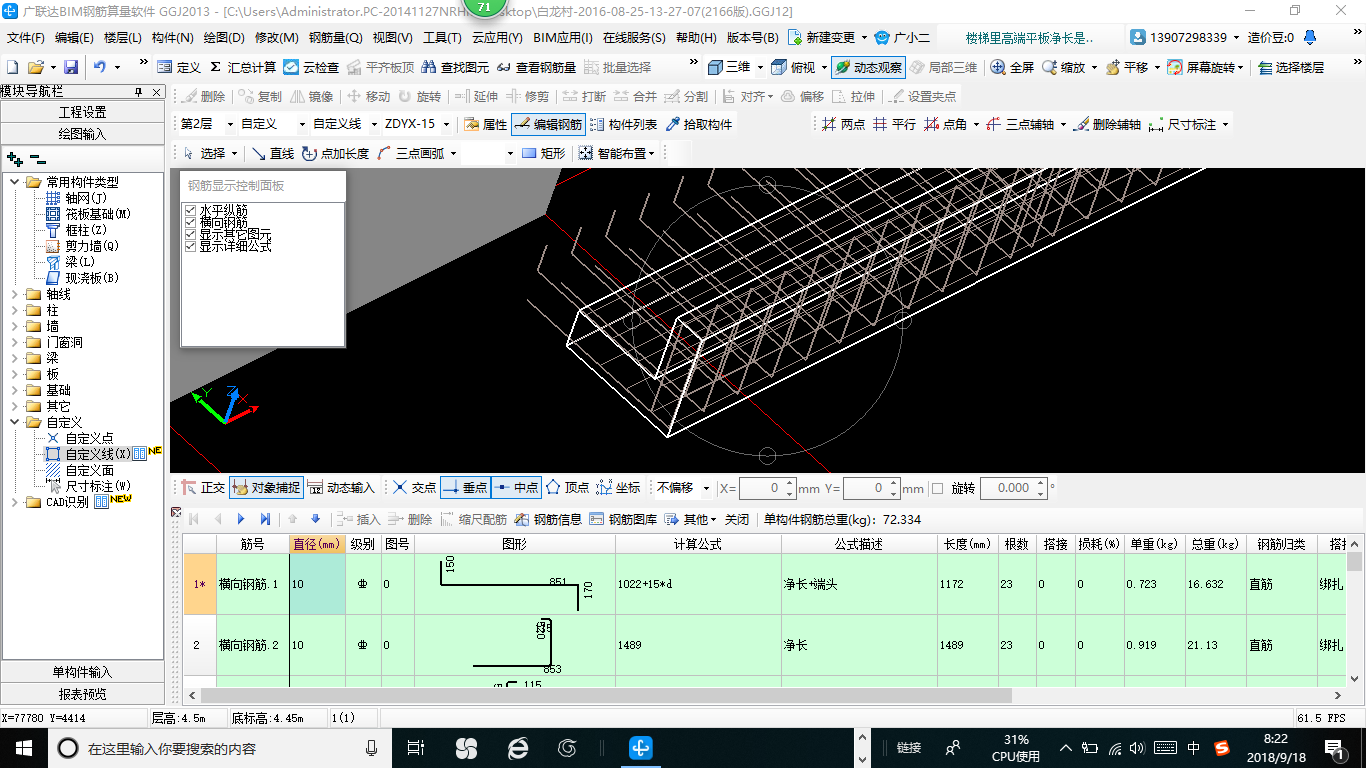Viewport: 1366px width, 768px height.
Task: Launch 云检查 cloud check
Action: click(x=311, y=67)
